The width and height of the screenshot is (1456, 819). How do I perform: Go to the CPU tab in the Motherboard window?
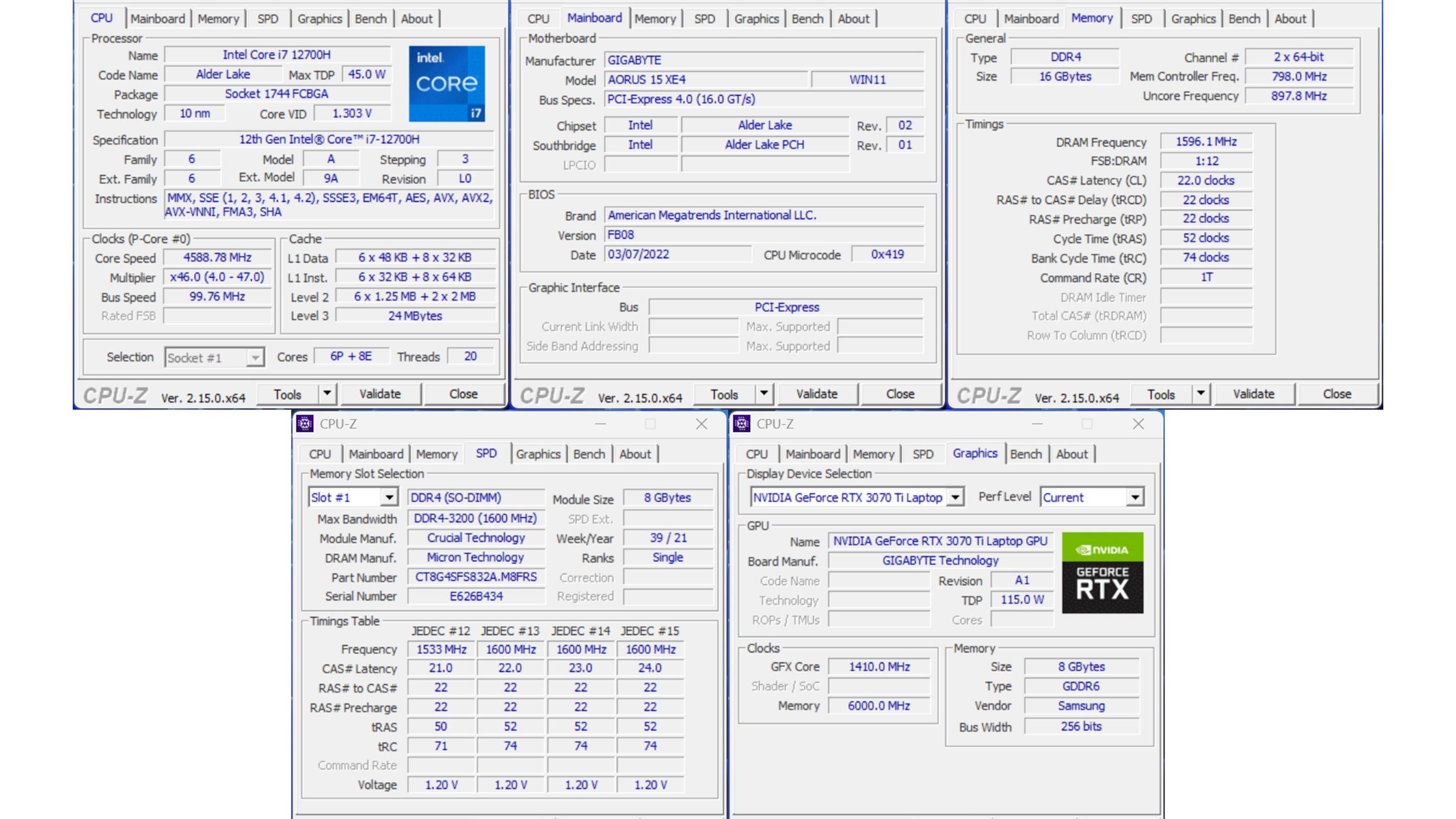[x=538, y=18]
